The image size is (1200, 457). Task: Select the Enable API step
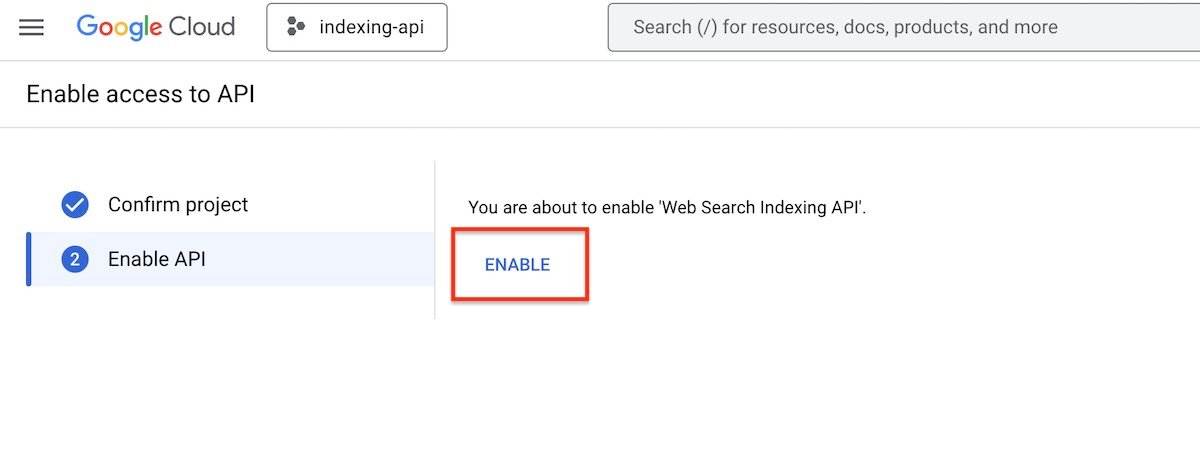tap(230, 259)
